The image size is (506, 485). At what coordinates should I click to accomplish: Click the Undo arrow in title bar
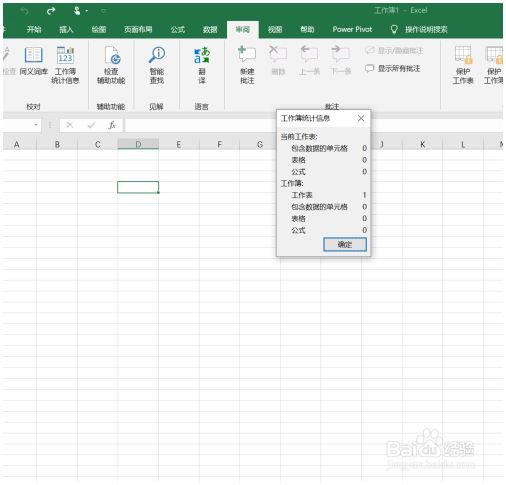pos(24,11)
